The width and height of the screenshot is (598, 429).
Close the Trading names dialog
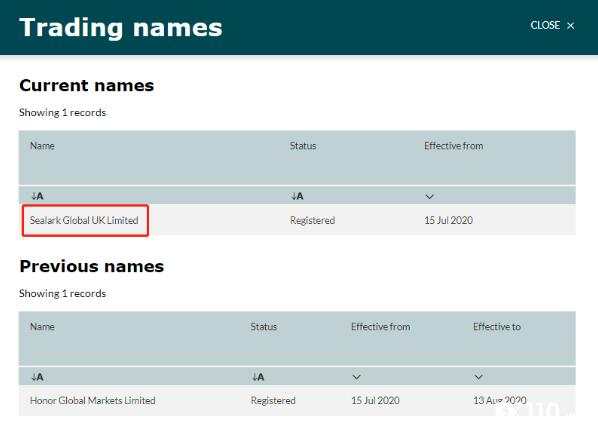[x=552, y=26]
